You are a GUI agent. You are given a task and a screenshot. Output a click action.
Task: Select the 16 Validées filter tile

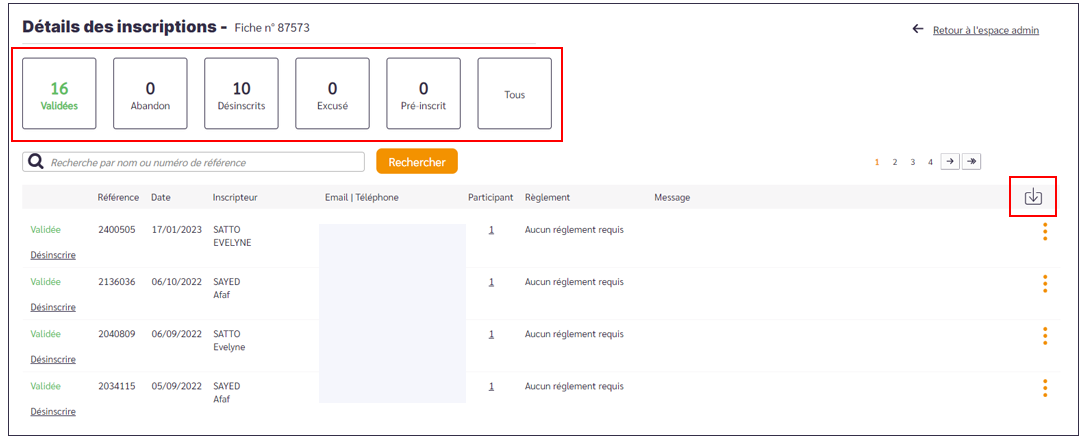click(x=59, y=94)
